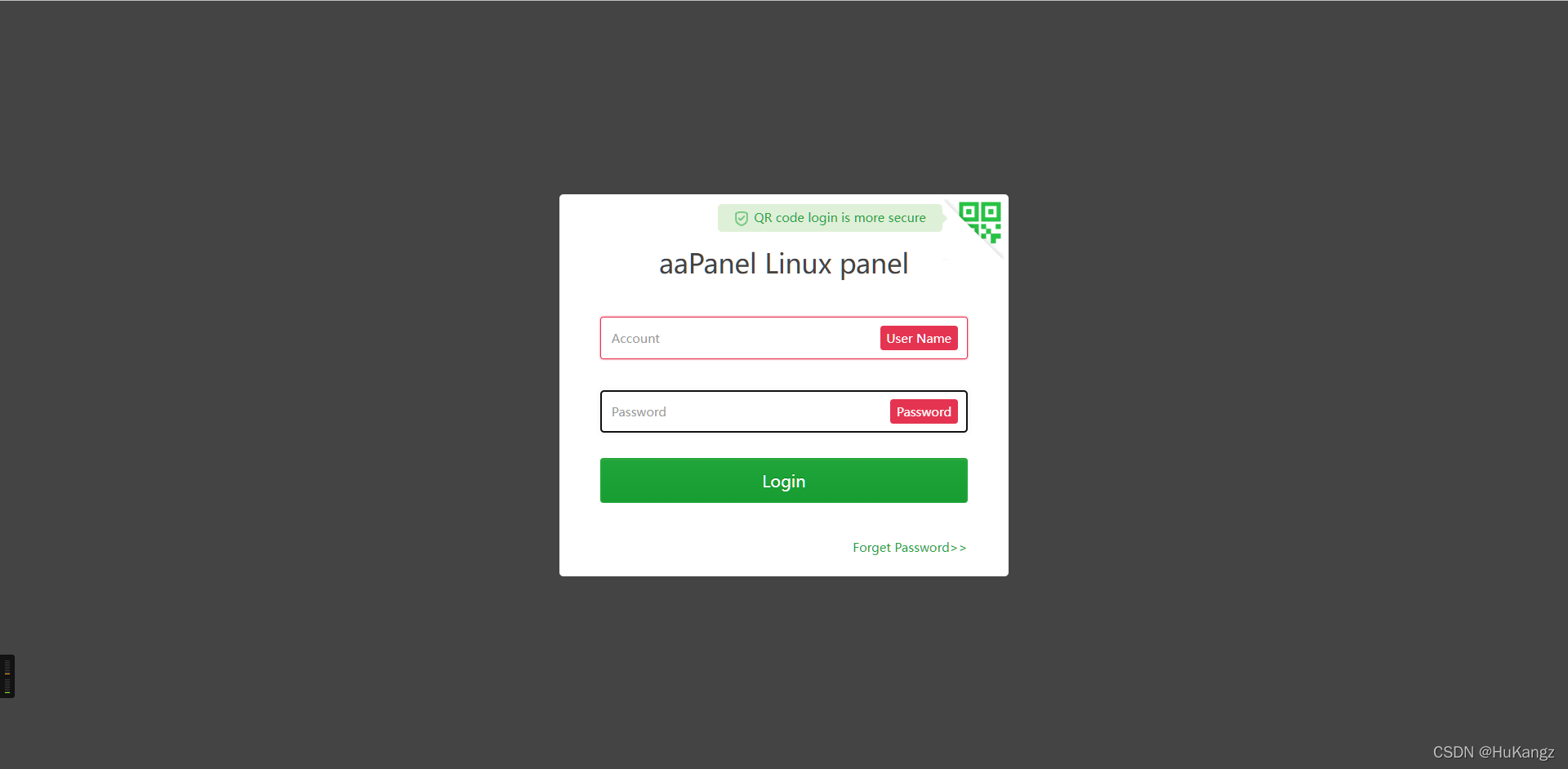1568x769 pixels.
Task: Click the 'Password' placeholder text in field
Action: coord(639,411)
